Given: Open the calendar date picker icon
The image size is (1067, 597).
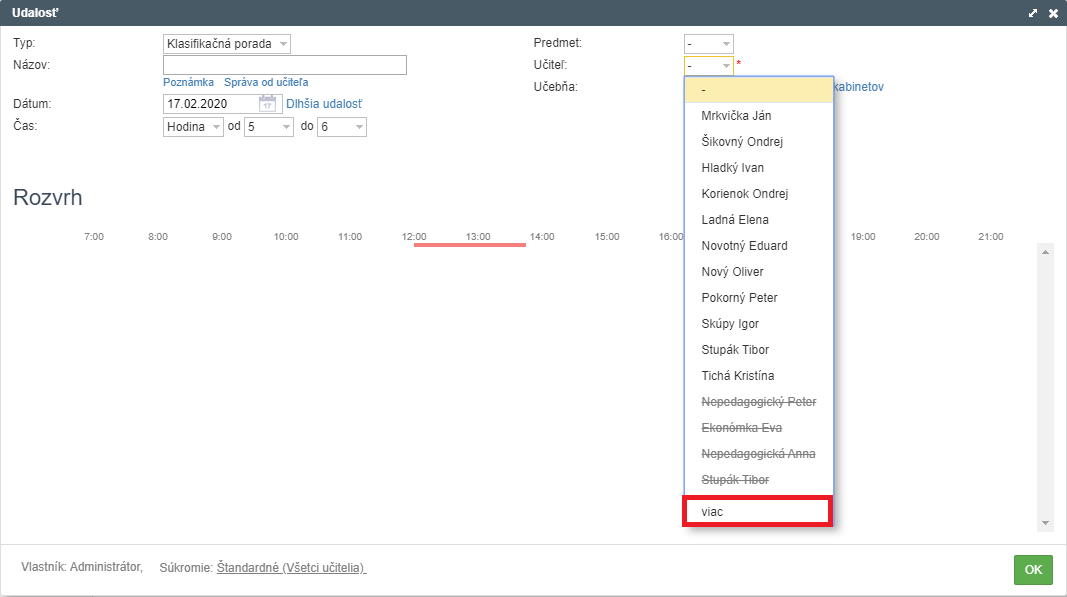Looking at the screenshot, I should pyautogui.click(x=267, y=103).
